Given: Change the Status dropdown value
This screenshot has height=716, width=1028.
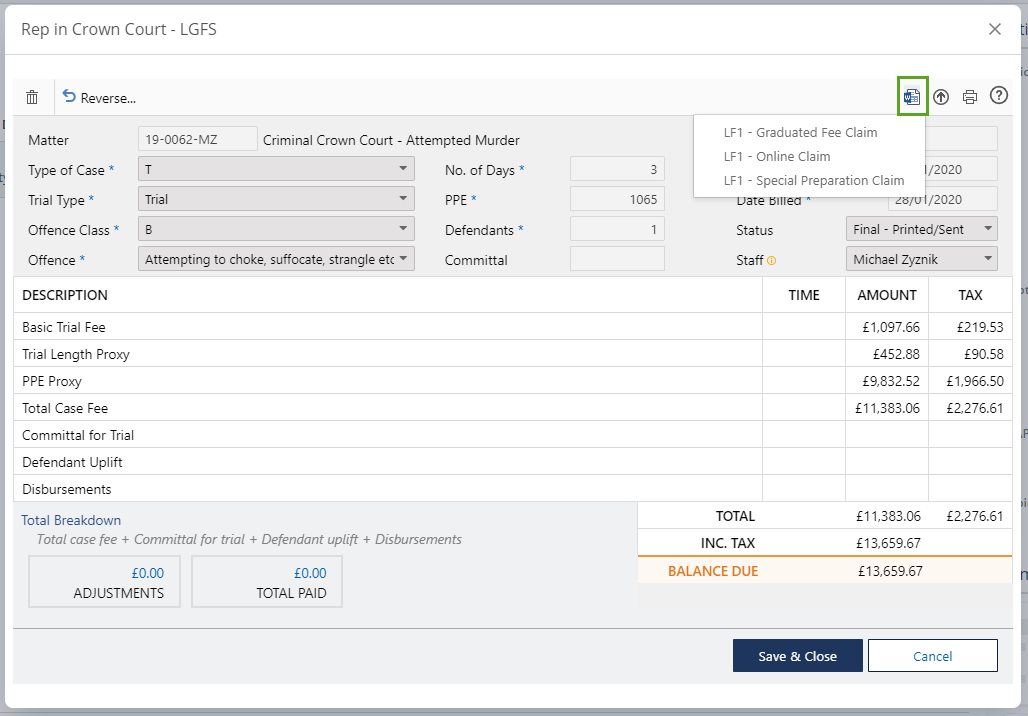Looking at the screenshot, I should pyautogui.click(x=921, y=229).
